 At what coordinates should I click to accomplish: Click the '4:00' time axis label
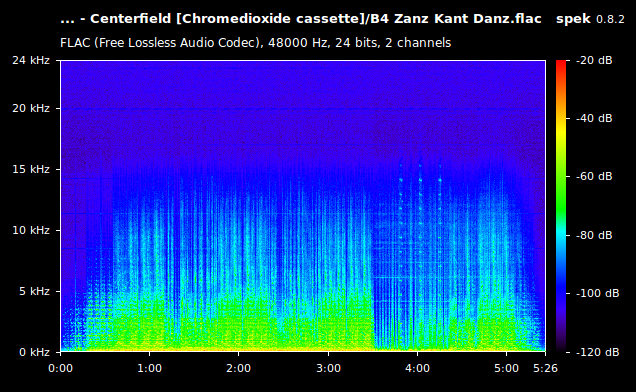(417, 368)
